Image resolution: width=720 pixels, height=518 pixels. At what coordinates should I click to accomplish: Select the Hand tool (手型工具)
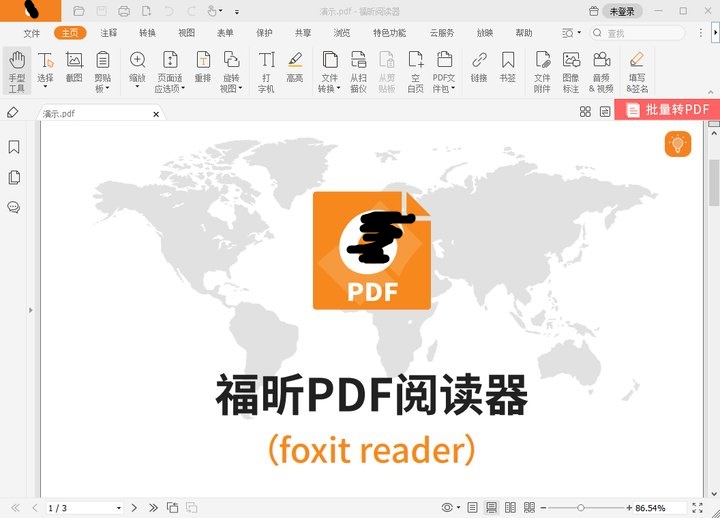point(17,71)
